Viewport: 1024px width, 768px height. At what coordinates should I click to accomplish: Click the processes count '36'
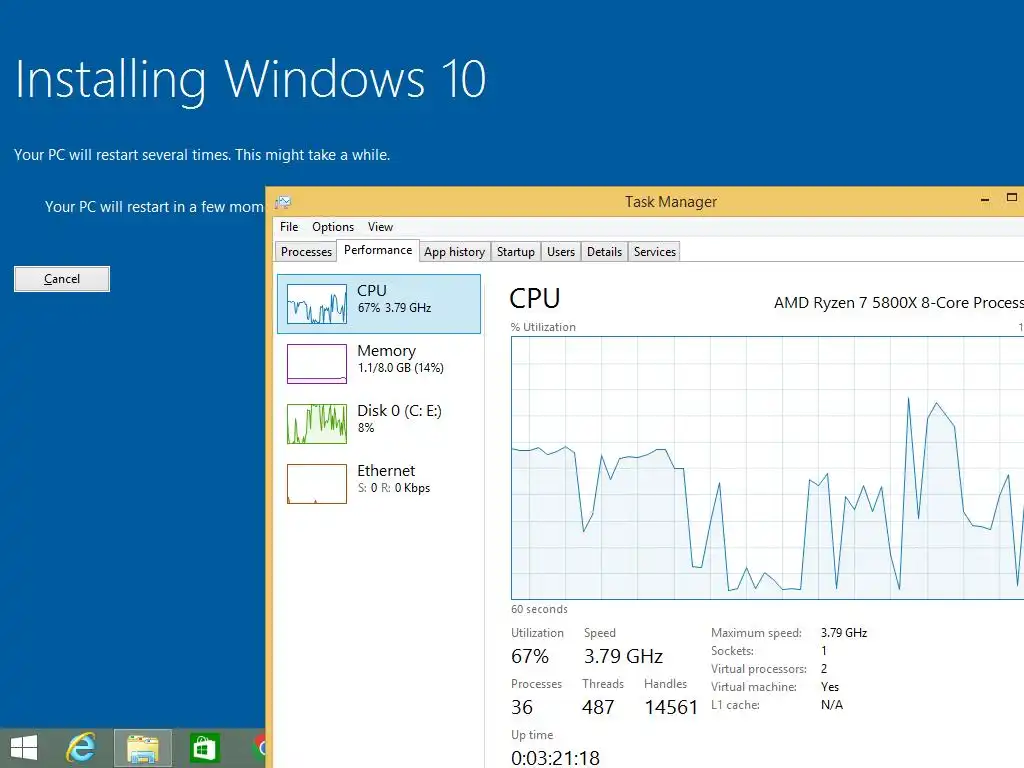(522, 707)
